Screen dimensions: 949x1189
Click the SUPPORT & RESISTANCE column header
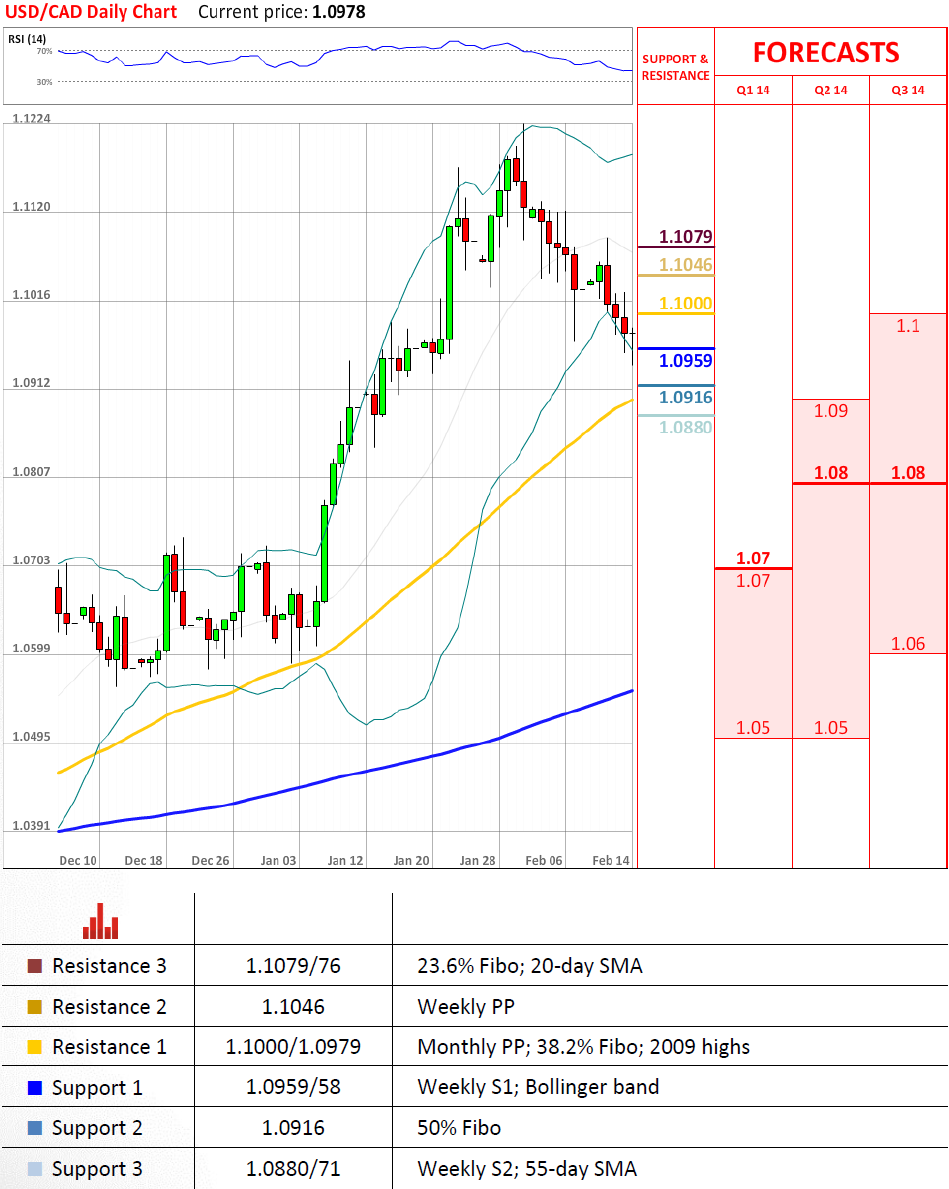[675, 67]
